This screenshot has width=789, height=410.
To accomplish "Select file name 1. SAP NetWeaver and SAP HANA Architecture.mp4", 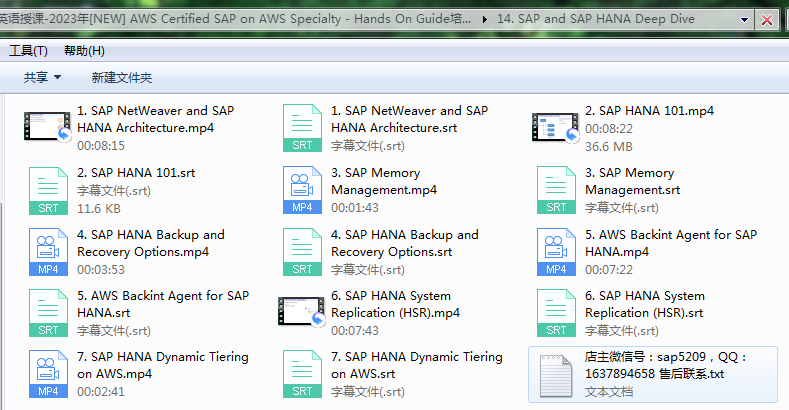I will [x=155, y=119].
